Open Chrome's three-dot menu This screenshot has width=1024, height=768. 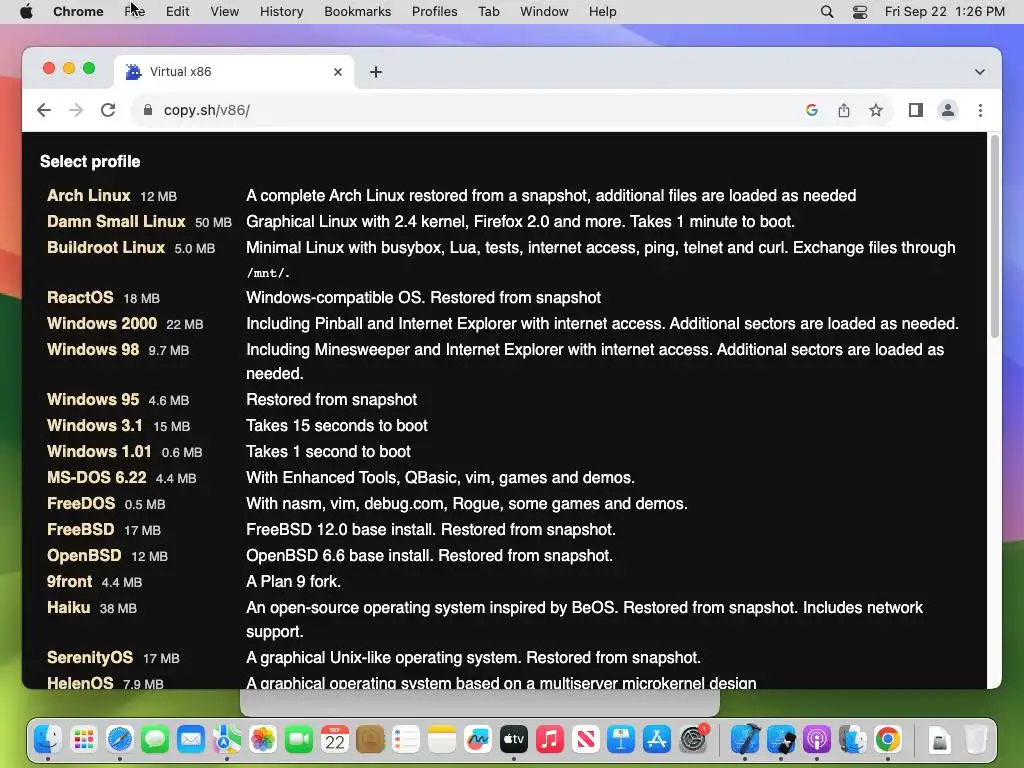coord(980,110)
